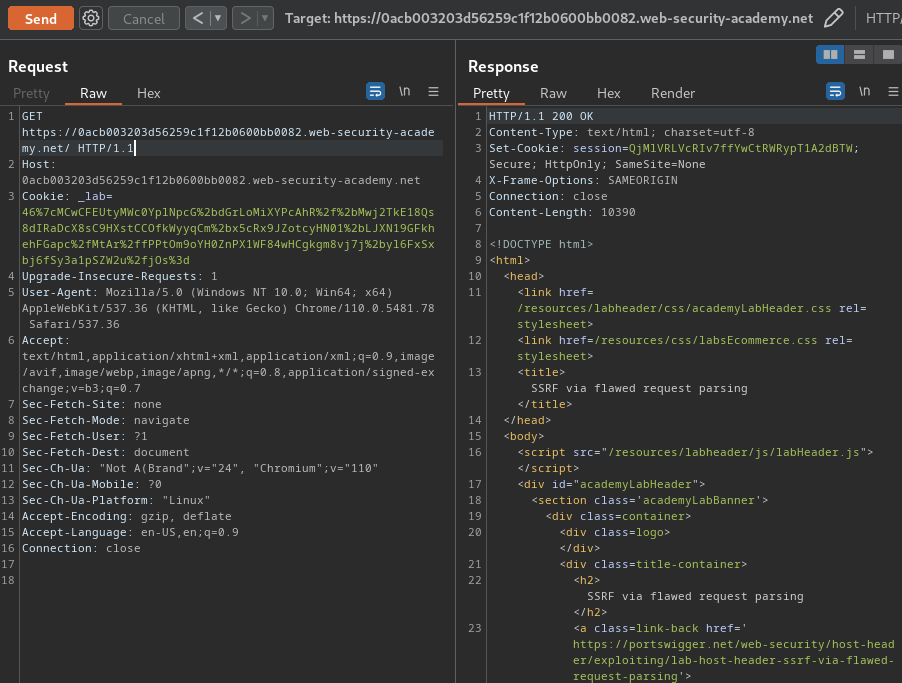Click the portswigger.net link-back href
The height and width of the screenshot is (683, 902).
click(x=733, y=661)
